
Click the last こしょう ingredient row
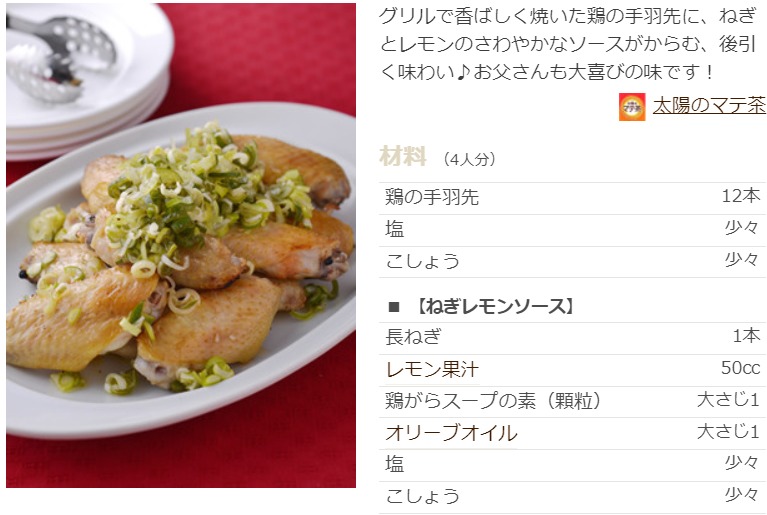pos(572,497)
